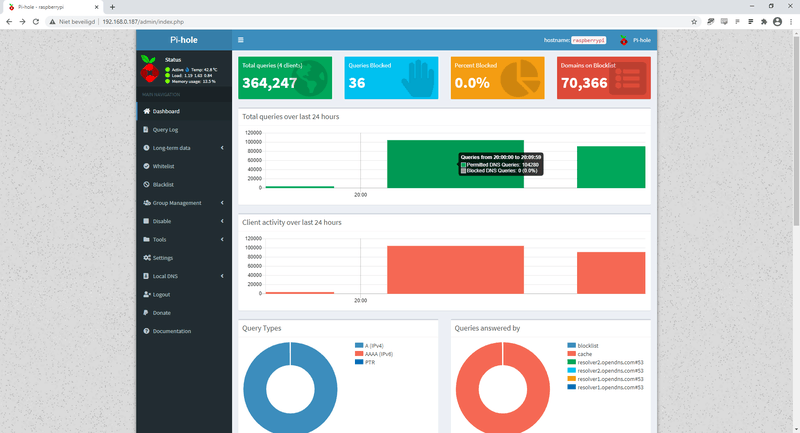Toggle cache legend entry in Queries answered by
This screenshot has width=800, height=433.
click(580, 354)
